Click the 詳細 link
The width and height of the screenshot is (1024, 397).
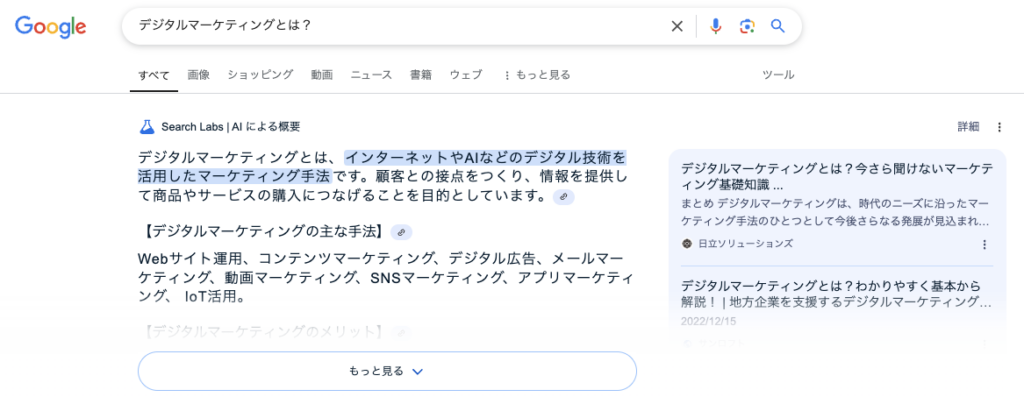pos(968,127)
